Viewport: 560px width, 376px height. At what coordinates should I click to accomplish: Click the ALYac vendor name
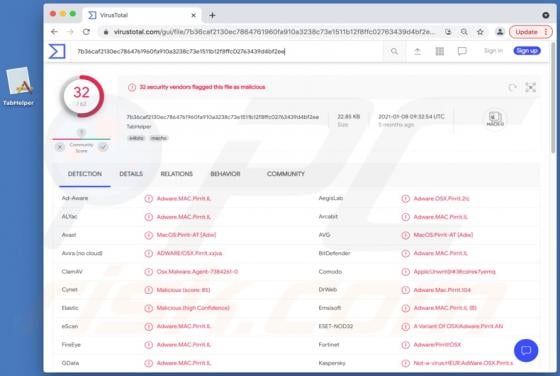(x=69, y=216)
